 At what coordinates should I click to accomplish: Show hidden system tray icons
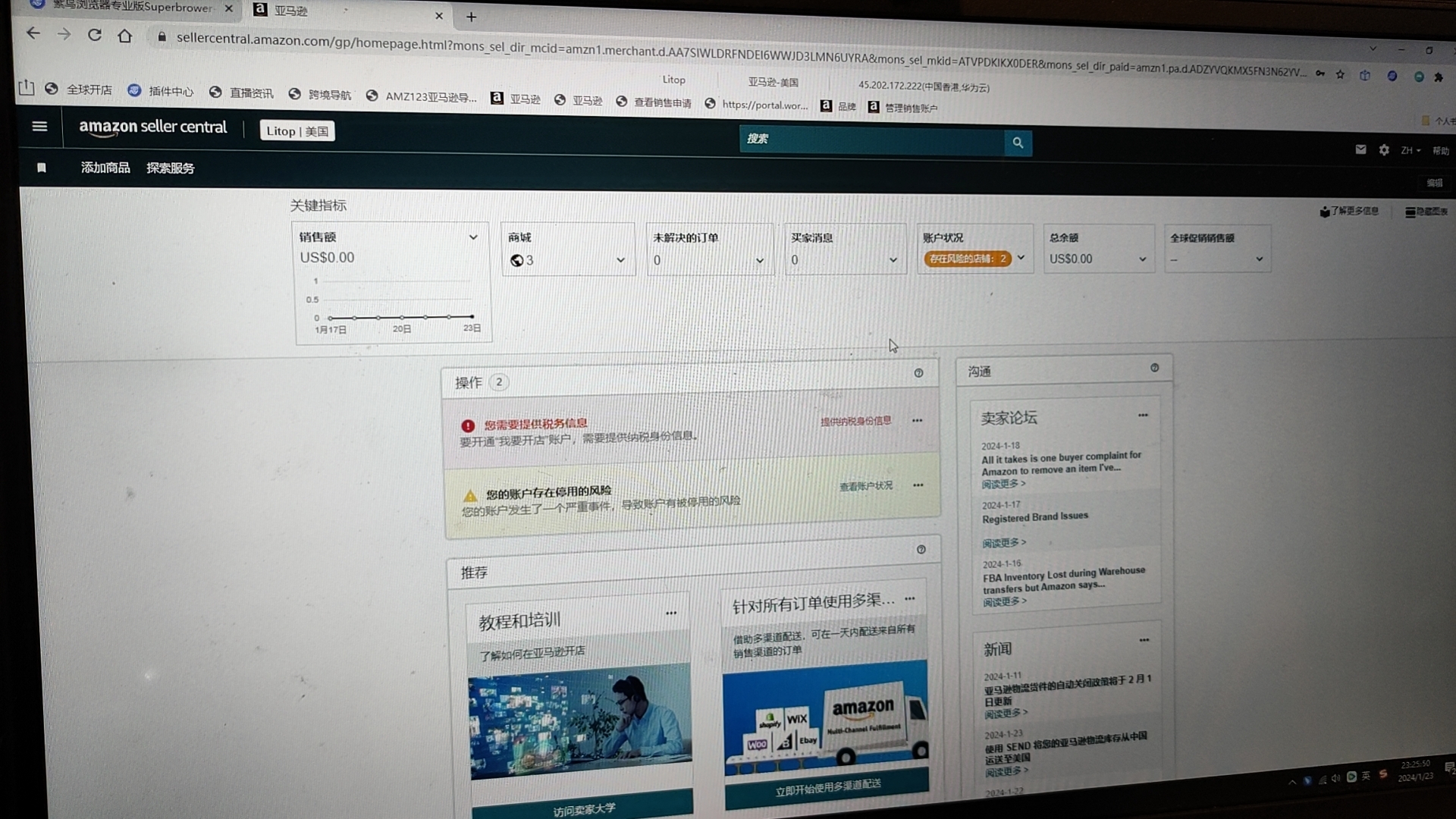1292,781
